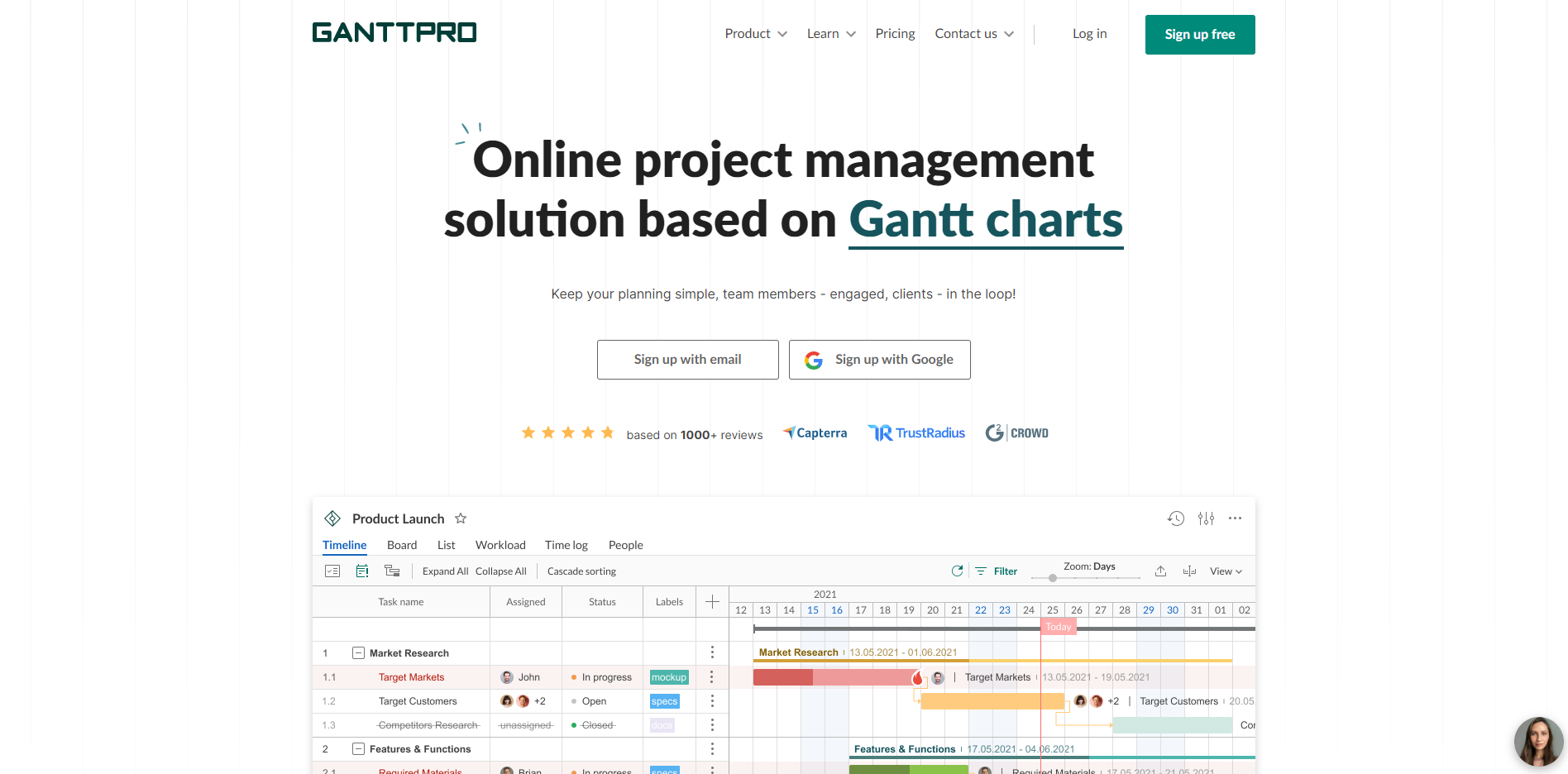Viewport: 1568px width, 774px height.
Task: Open the export/share icon near View
Action: [x=1160, y=571]
